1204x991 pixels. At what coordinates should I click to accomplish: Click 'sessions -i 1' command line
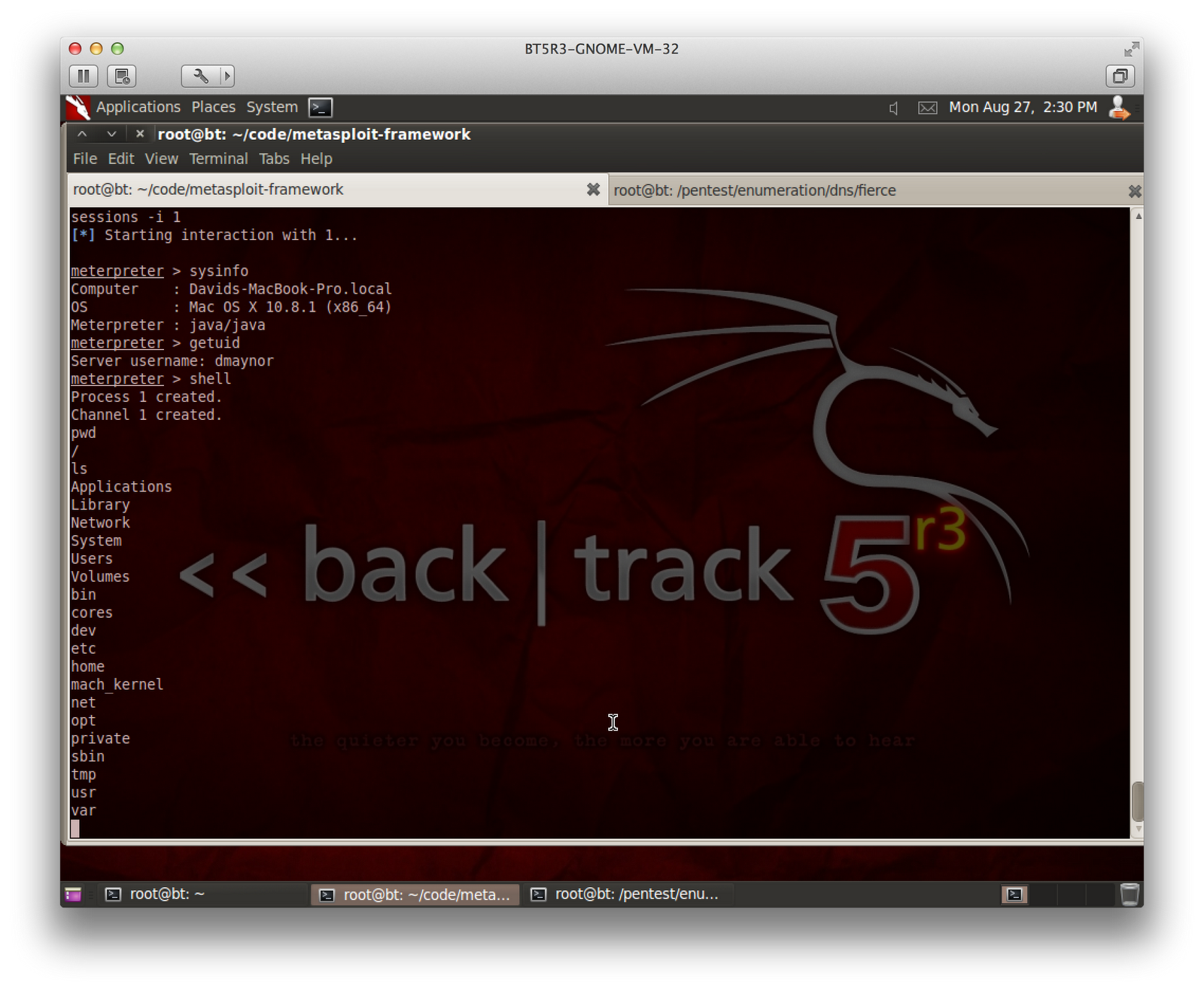(126, 217)
